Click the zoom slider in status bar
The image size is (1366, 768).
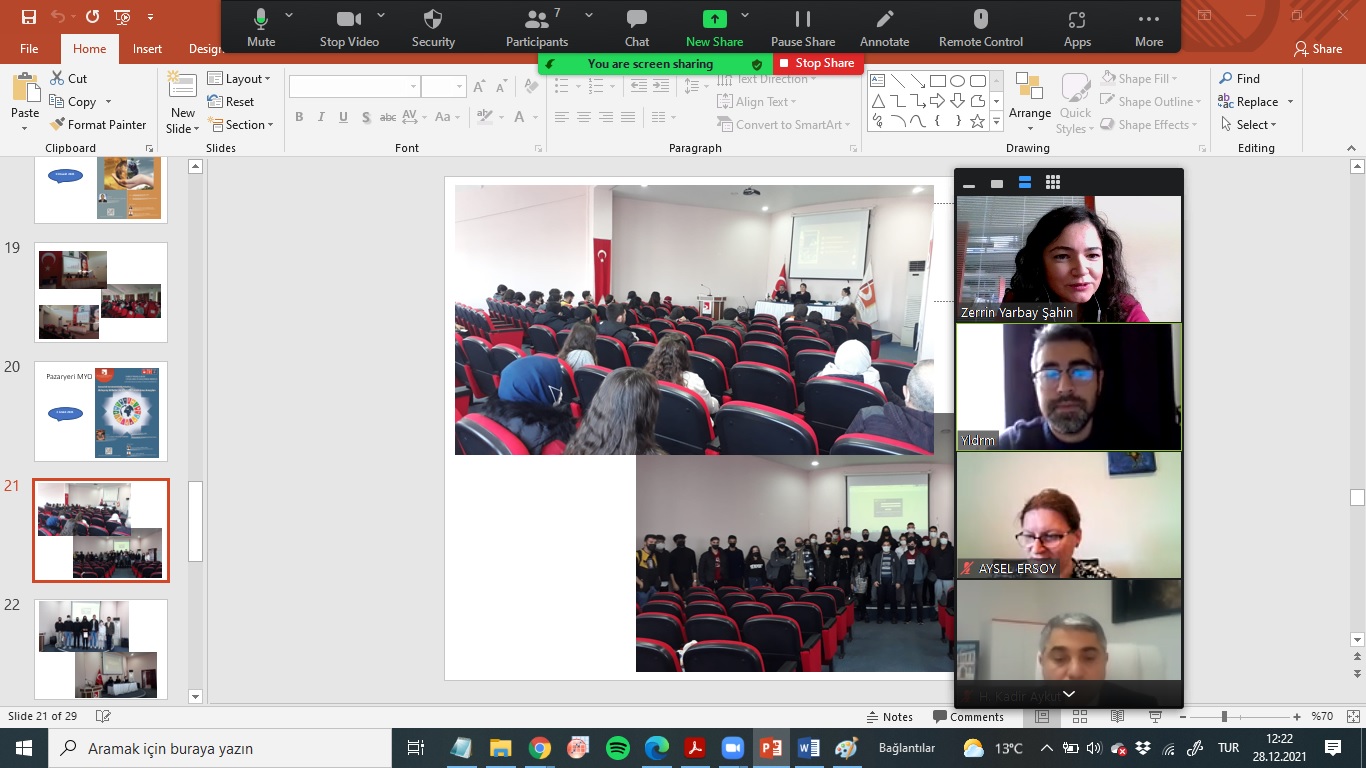(x=1239, y=716)
